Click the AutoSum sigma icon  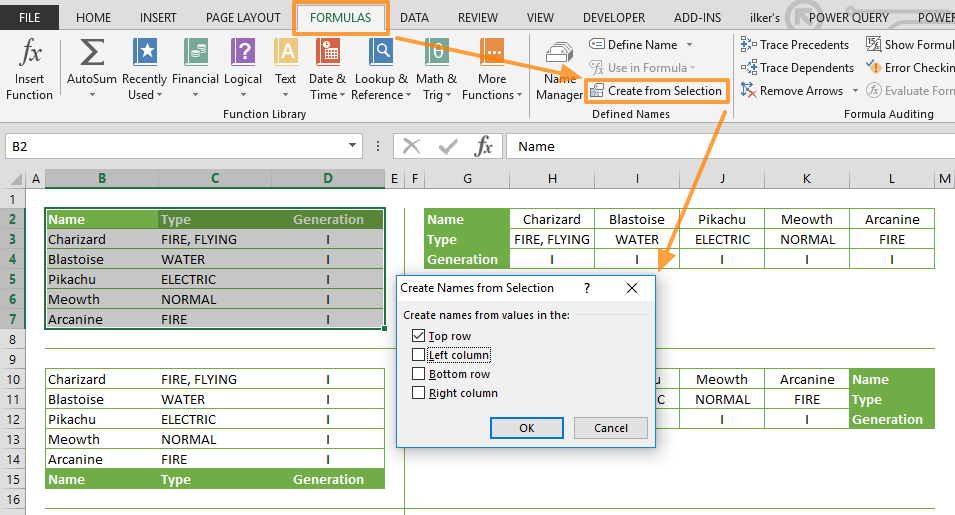(x=92, y=52)
